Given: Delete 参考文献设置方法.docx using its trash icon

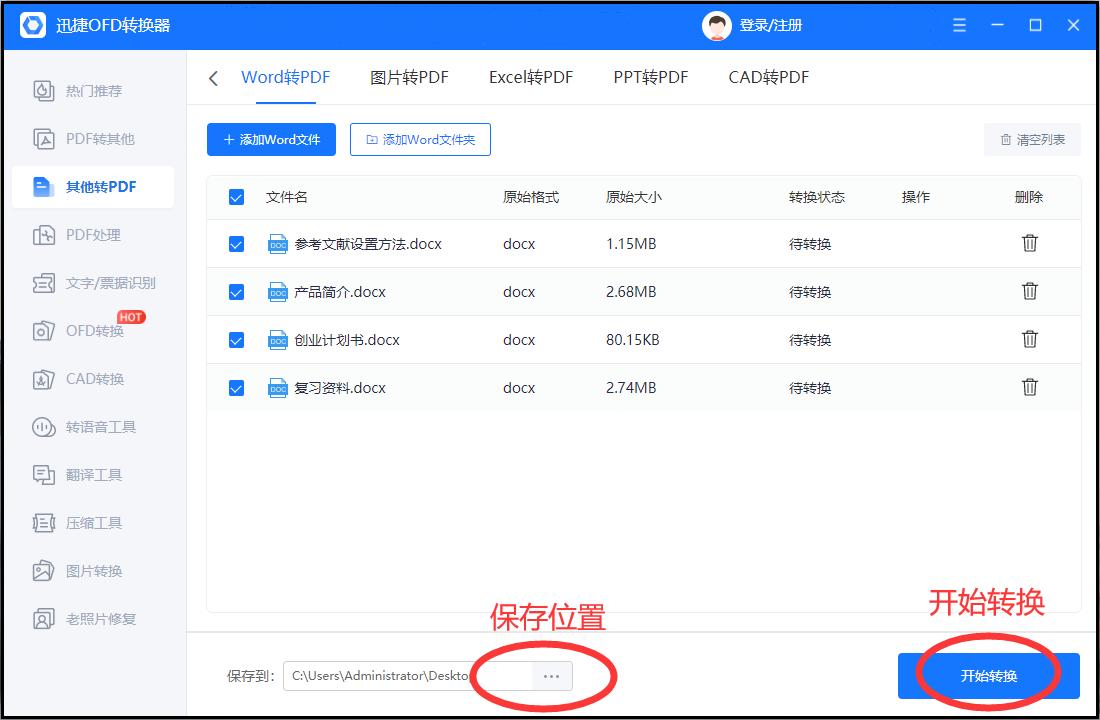Looking at the screenshot, I should coord(1030,243).
